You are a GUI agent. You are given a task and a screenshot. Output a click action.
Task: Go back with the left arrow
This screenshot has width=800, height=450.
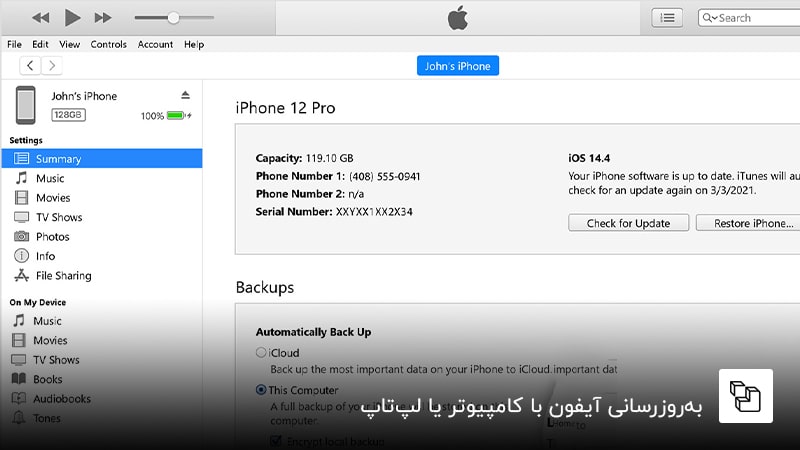[x=30, y=65]
